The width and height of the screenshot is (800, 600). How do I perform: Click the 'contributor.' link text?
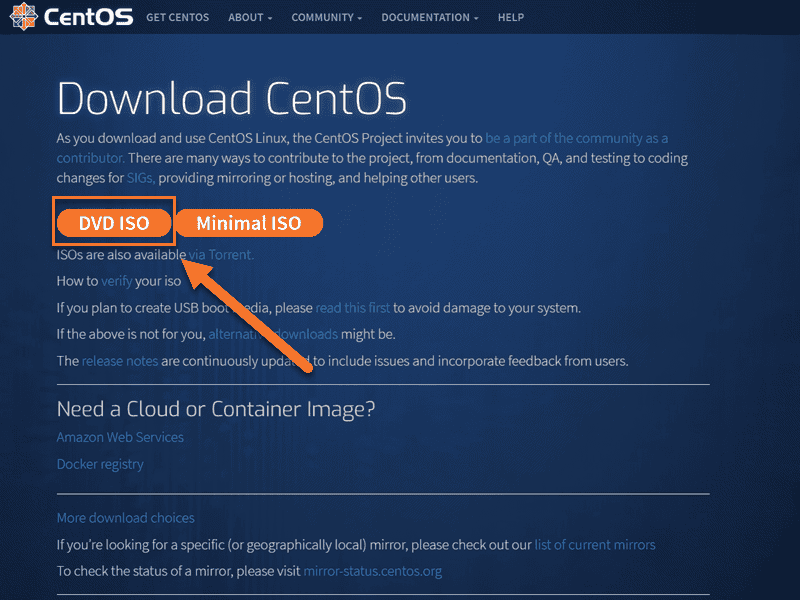pos(90,158)
